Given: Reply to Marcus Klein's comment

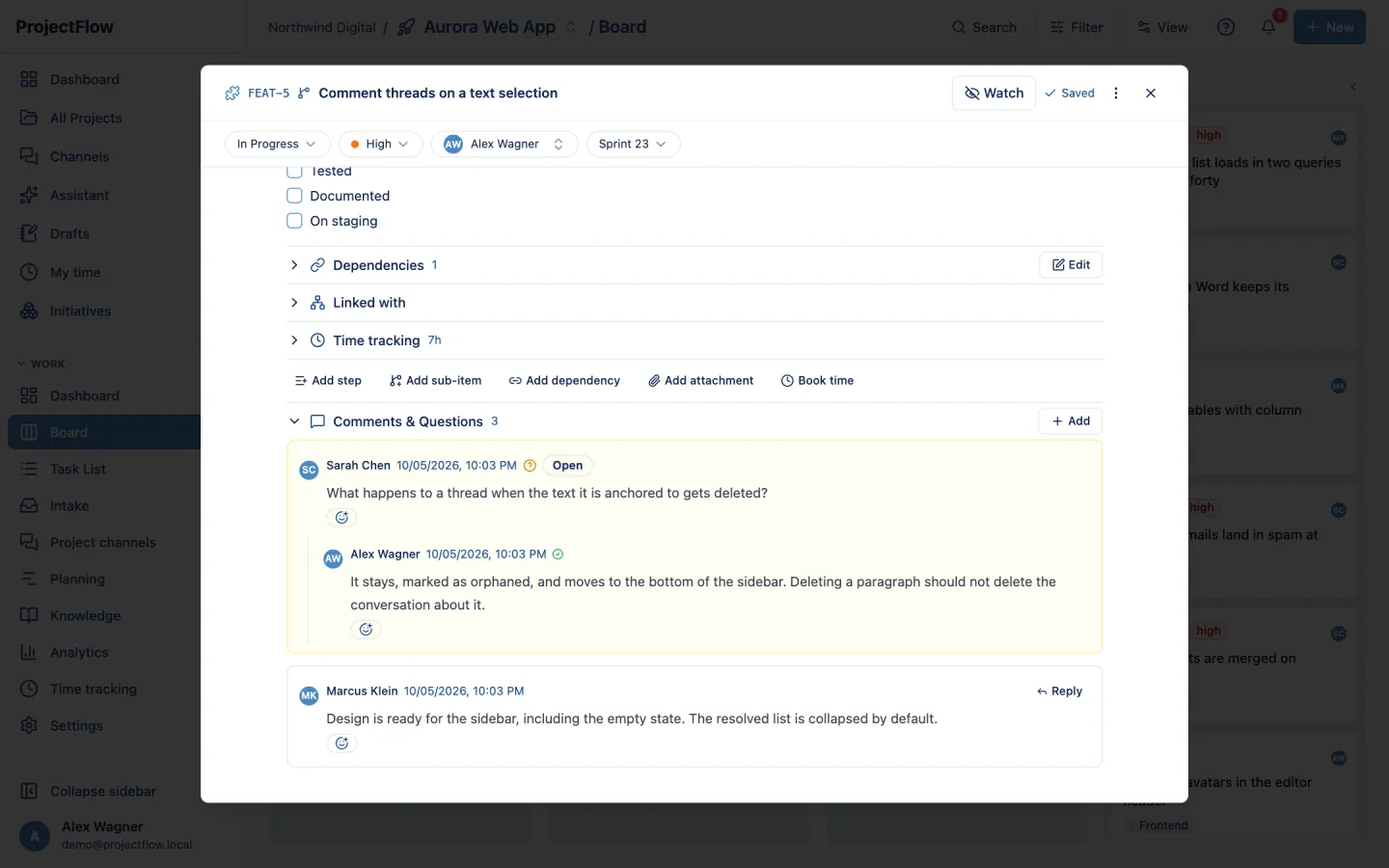Looking at the screenshot, I should [x=1060, y=692].
